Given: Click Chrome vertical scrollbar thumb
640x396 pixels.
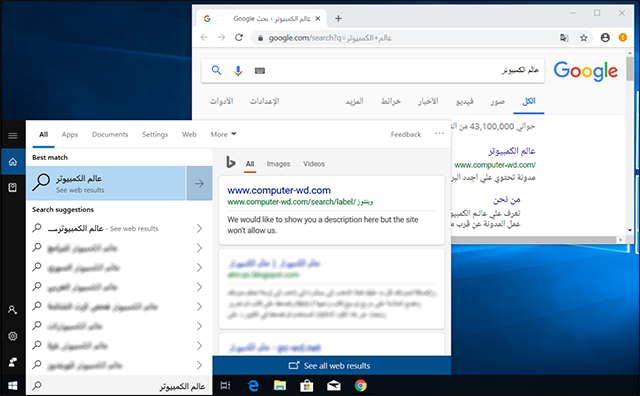Looking at the screenshot, I should [x=630, y=69].
